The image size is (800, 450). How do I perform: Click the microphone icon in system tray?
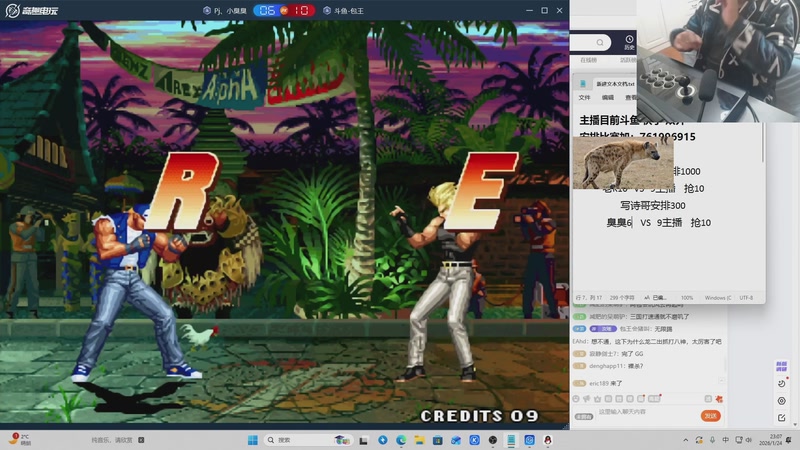coord(712,440)
